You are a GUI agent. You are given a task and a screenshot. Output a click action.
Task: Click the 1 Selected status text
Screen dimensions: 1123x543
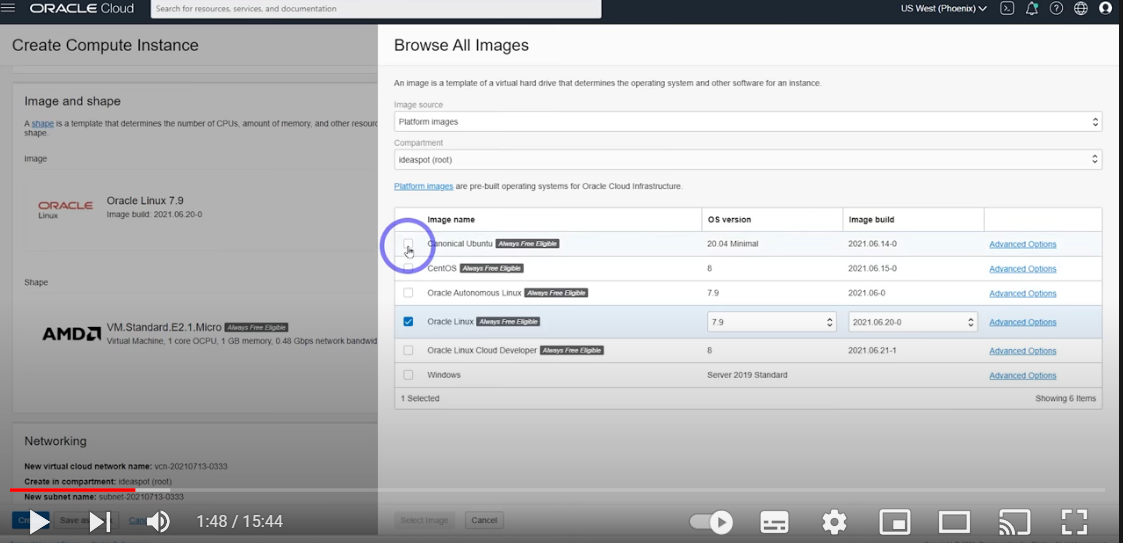(x=420, y=398)
